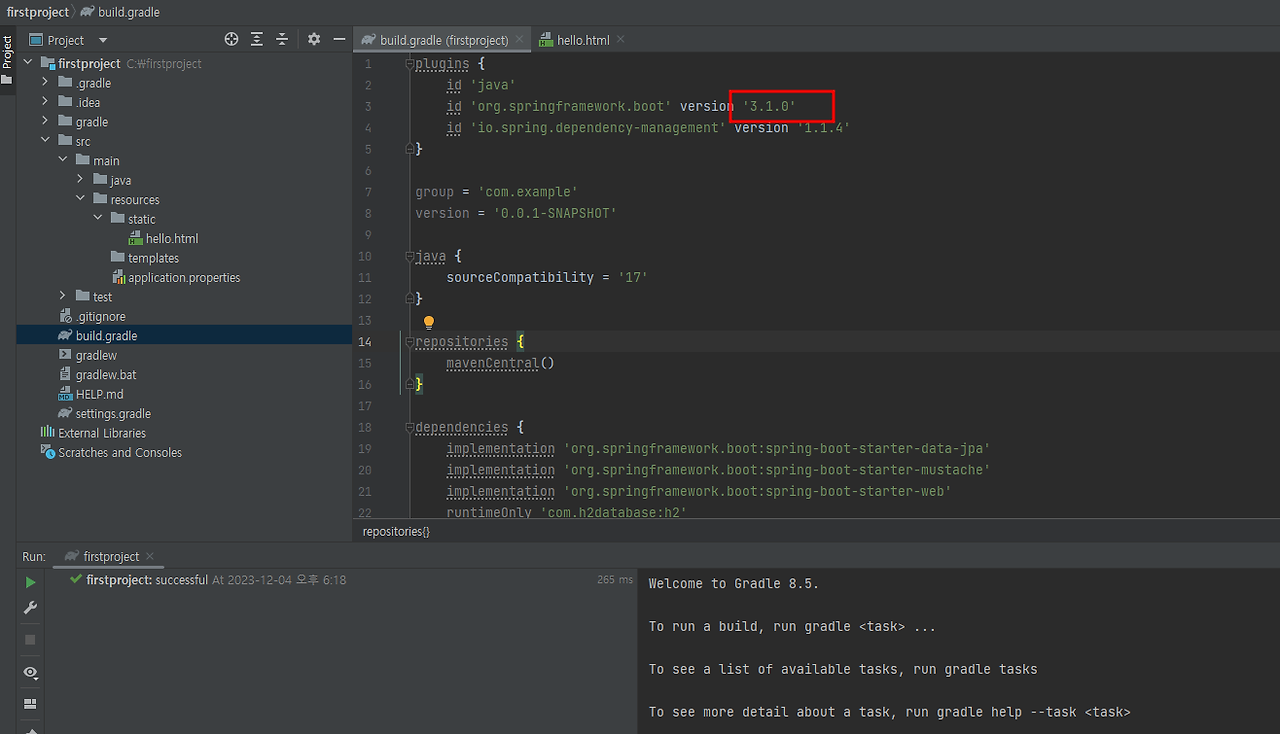The height and width of the screenshot is (734, 1280).
Task: Collapse the main folder arrow
Action: click(63, 160)
